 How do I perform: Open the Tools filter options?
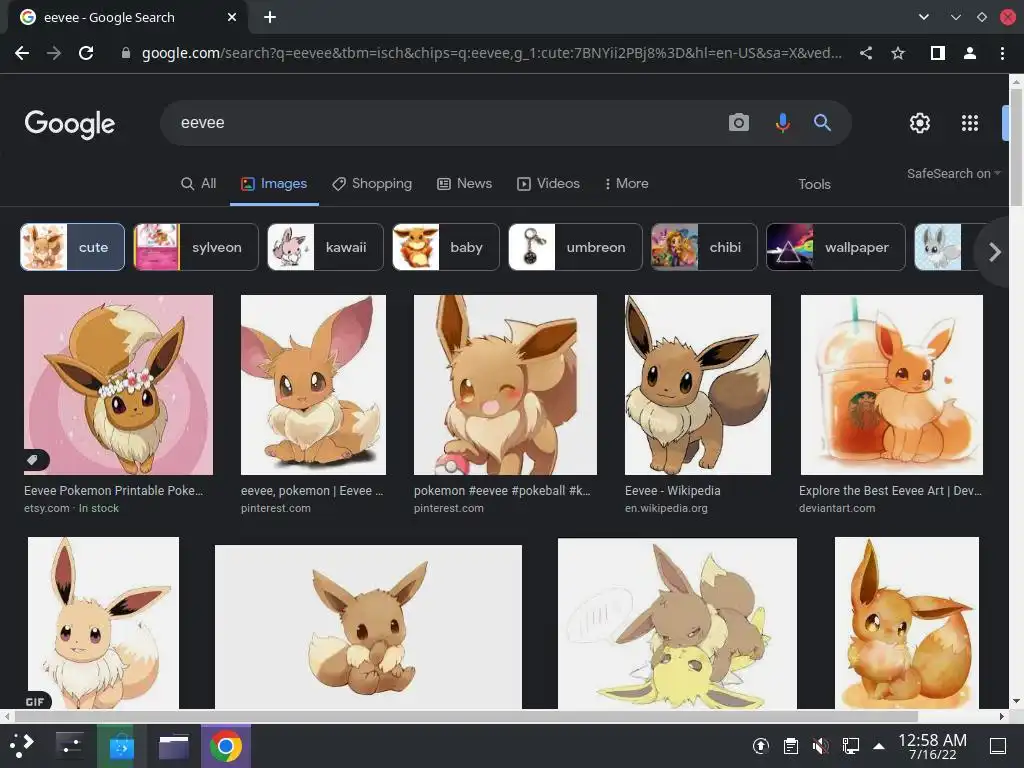point(814,184)
